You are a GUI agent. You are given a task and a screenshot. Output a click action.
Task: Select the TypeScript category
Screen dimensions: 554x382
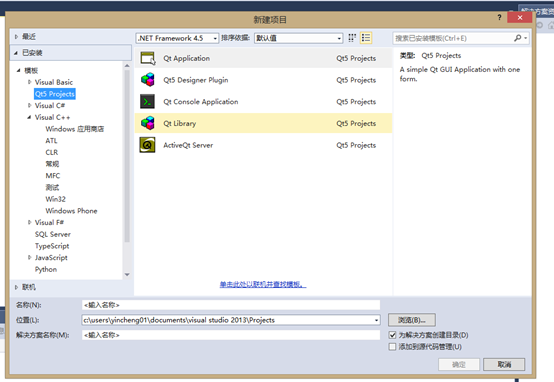click(x=52, y=246)
